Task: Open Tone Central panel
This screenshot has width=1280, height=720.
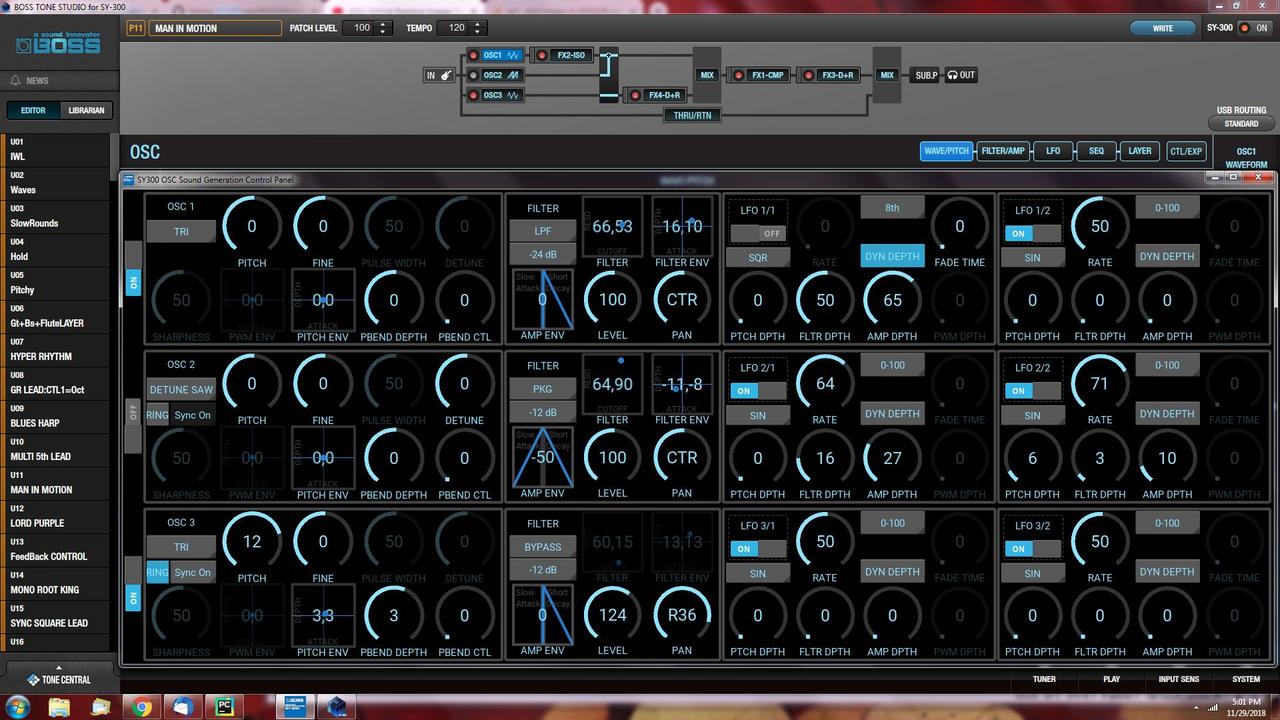Action: [x=59, y=679]
